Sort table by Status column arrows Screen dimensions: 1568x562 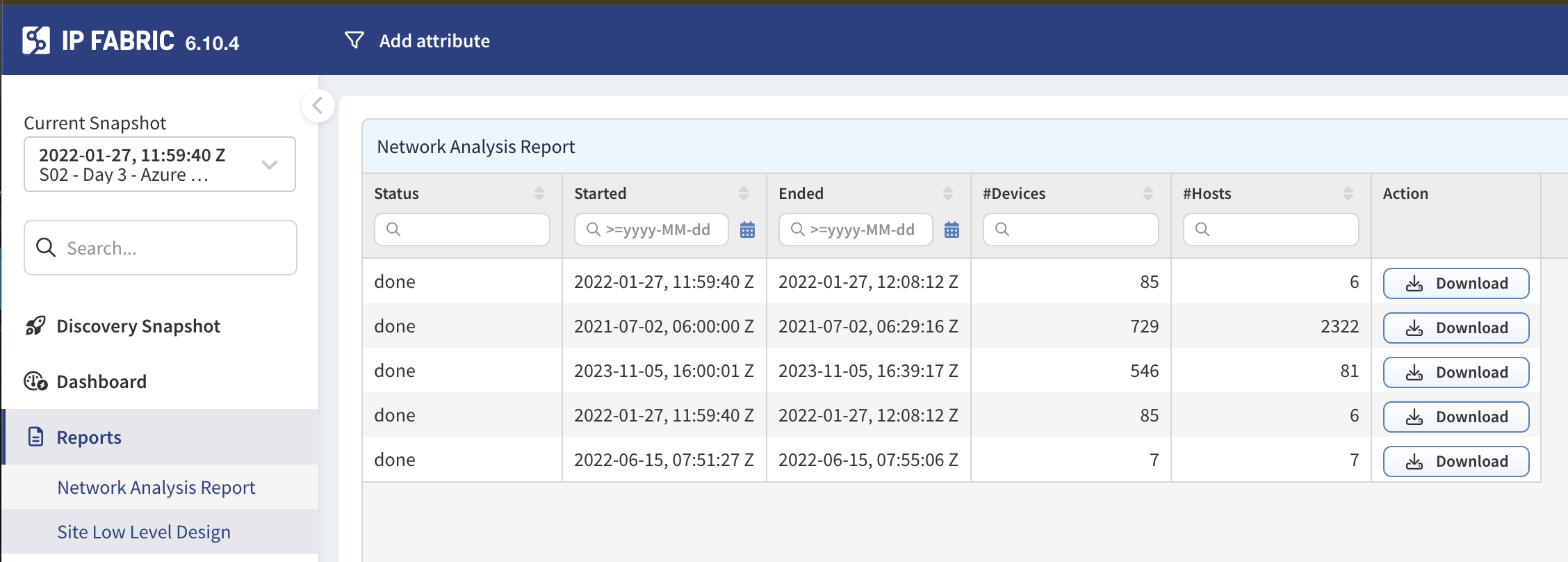point(539,193)
